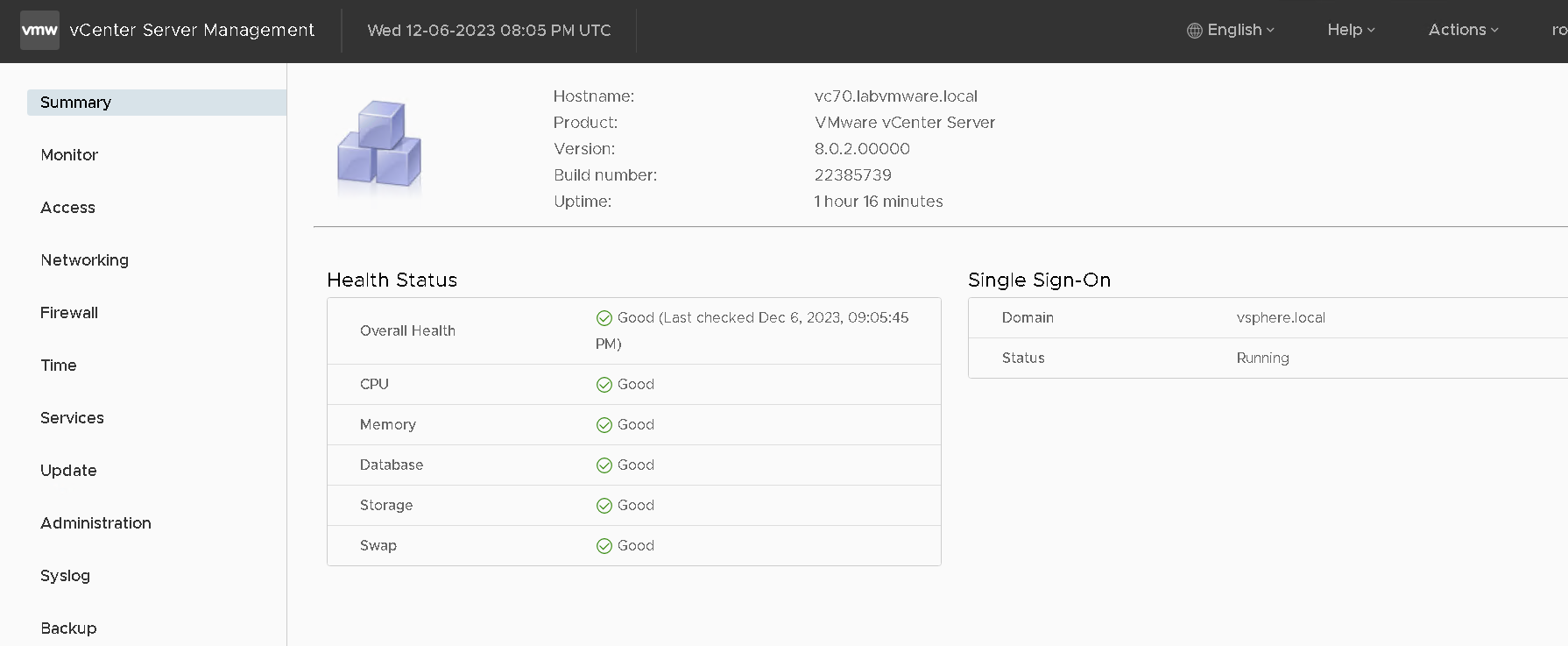Open the Backup page

pos(68,628)
